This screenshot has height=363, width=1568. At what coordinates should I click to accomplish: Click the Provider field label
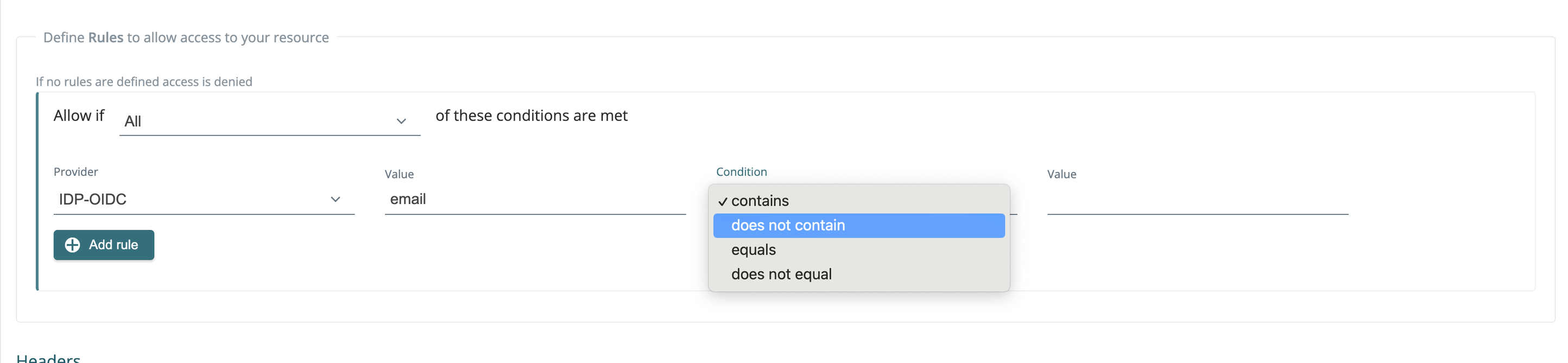75,172
